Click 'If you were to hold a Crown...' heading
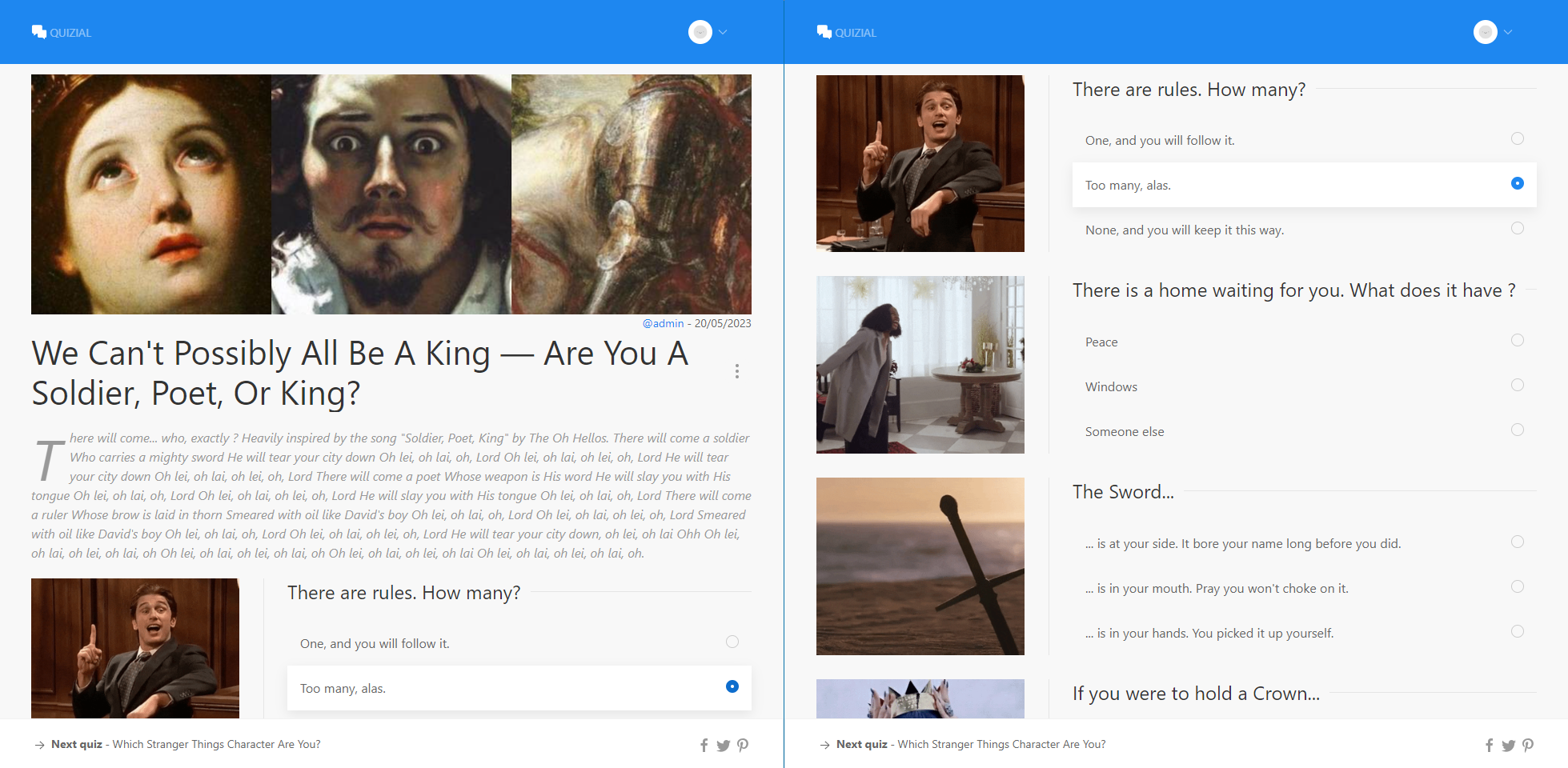The width and height of the screenshot is (1568, 768). [x=1196, y=694]
